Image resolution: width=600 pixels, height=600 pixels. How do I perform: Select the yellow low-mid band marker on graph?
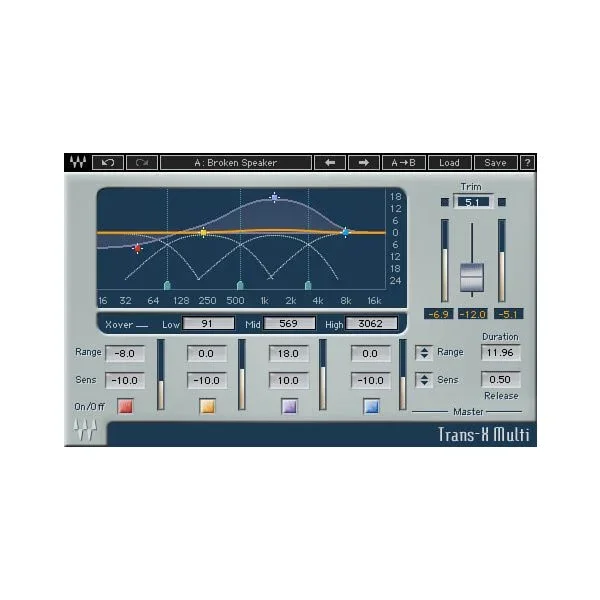coord(204,233)
